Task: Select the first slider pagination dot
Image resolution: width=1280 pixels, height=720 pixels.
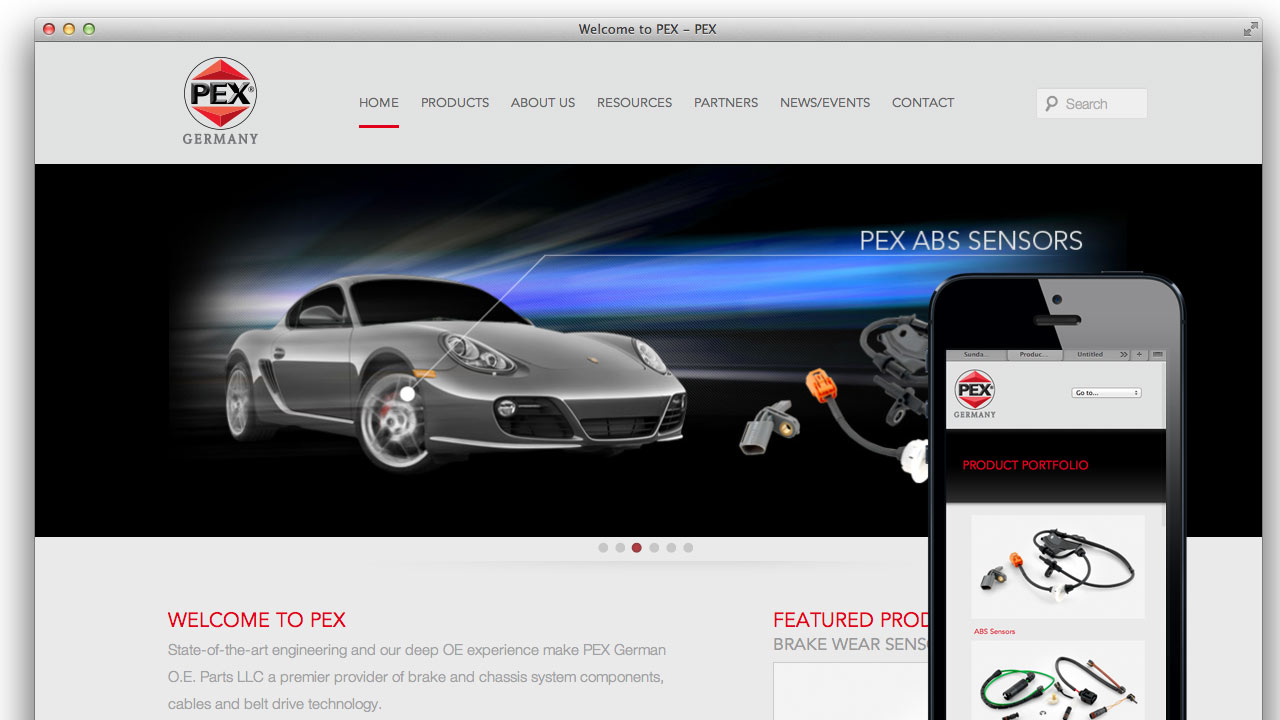Action: pyautogui.click(x=603, y=548)
